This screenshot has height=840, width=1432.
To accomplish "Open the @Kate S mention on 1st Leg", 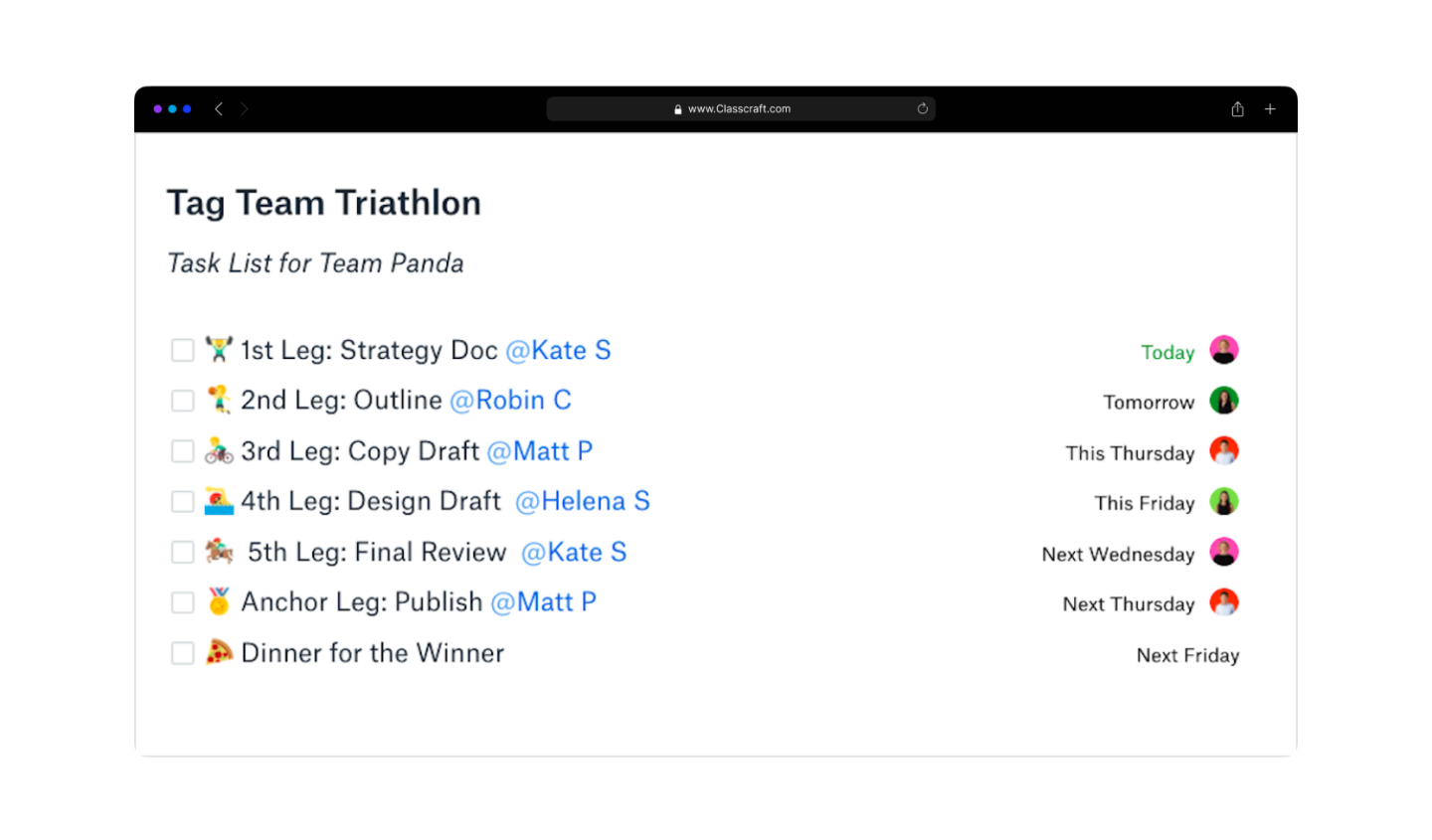I will click(x=558, y=350).
